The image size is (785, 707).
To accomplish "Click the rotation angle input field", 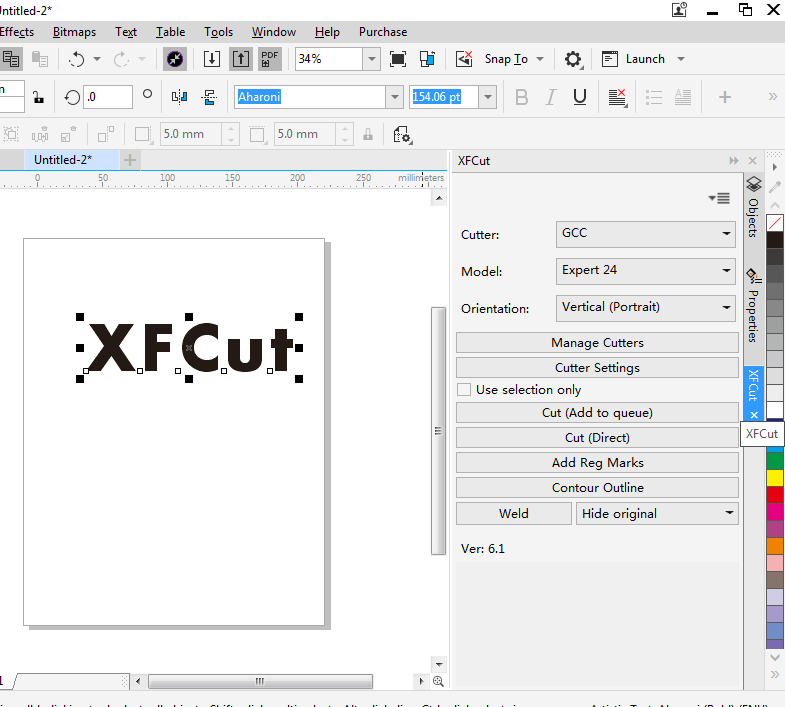I will point(108,97).
